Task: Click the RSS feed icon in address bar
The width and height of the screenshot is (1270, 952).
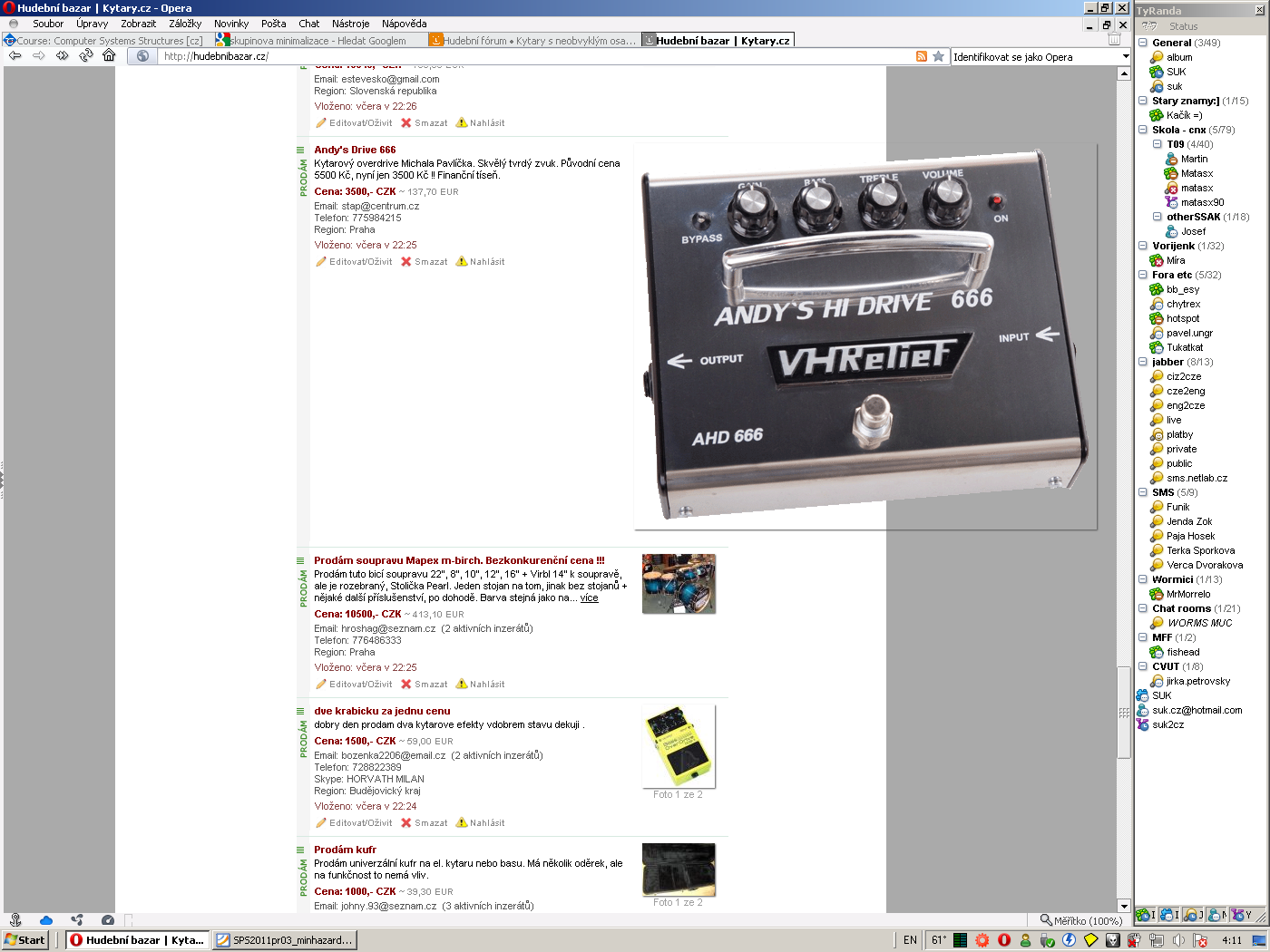Action: pos(922,56)
